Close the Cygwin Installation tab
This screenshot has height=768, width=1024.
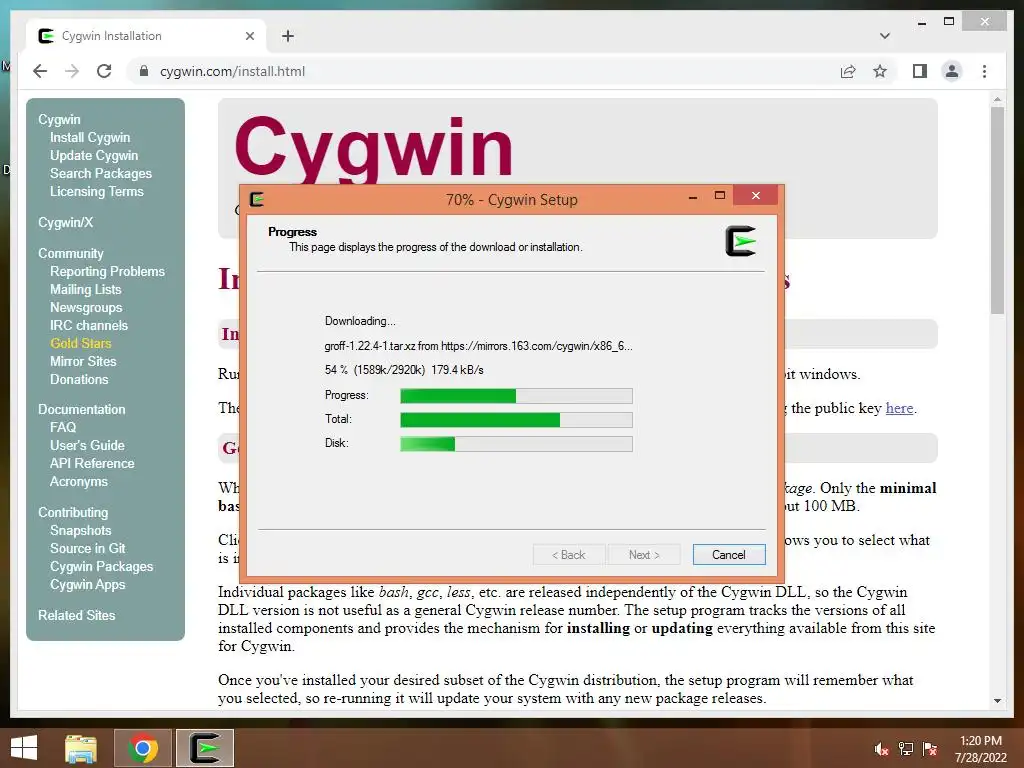point(249,36)
